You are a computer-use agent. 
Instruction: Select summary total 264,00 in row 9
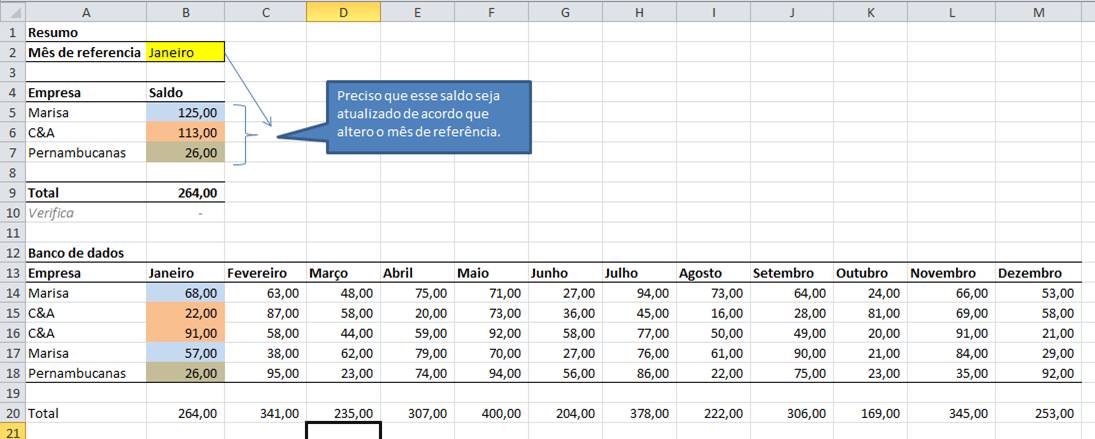click(x=186, y=193)
